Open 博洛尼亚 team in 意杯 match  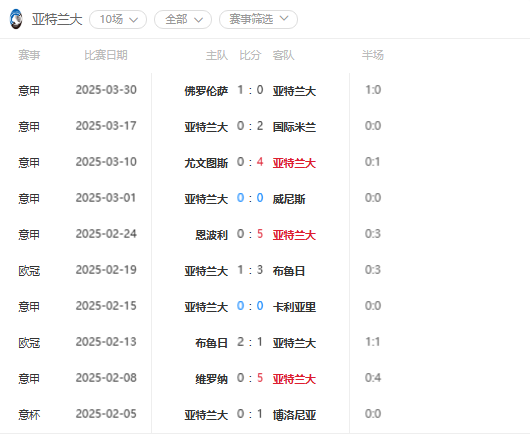(294, 415)
